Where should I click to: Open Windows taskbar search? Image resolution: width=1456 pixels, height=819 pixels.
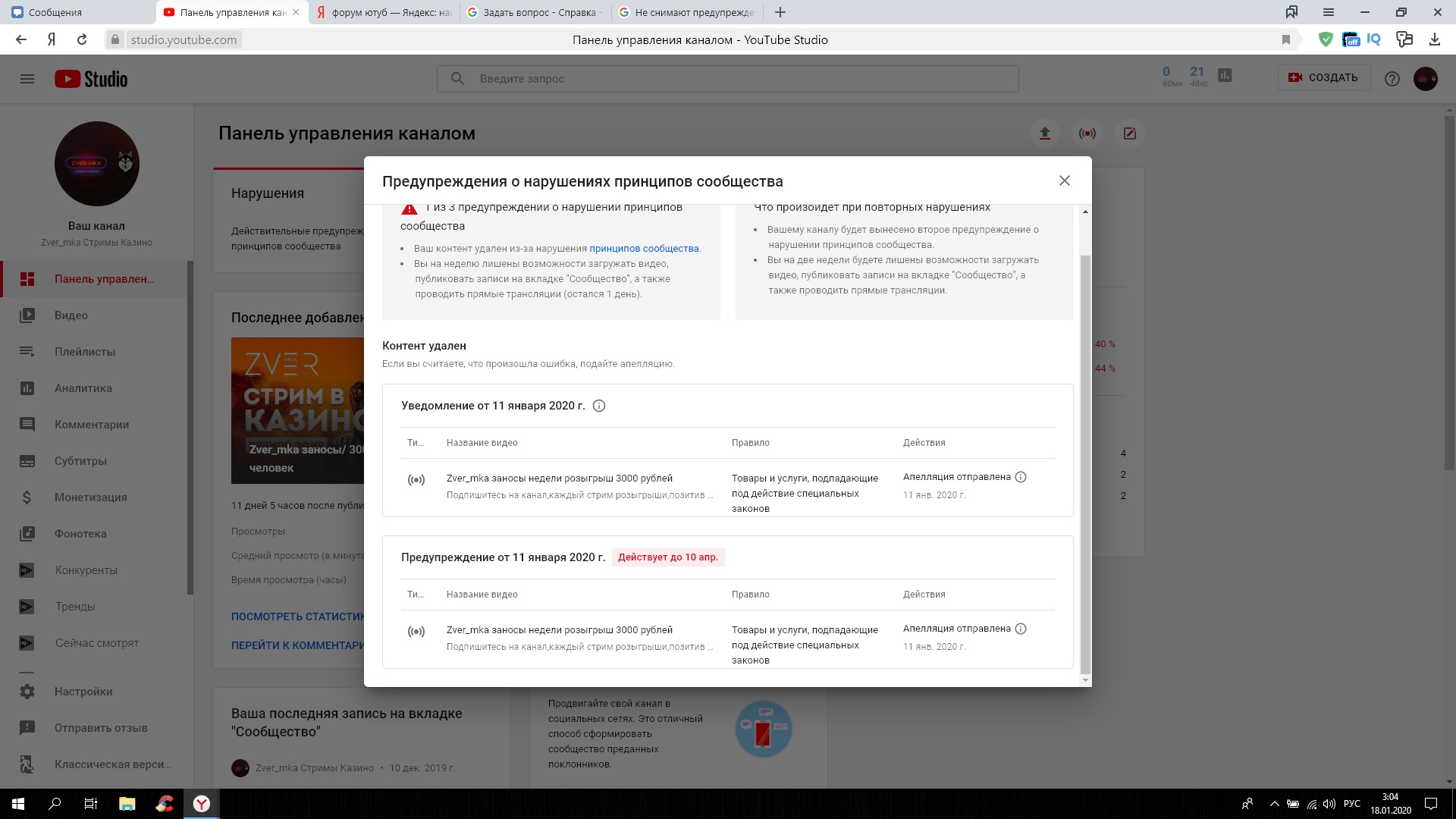point(55,804)
